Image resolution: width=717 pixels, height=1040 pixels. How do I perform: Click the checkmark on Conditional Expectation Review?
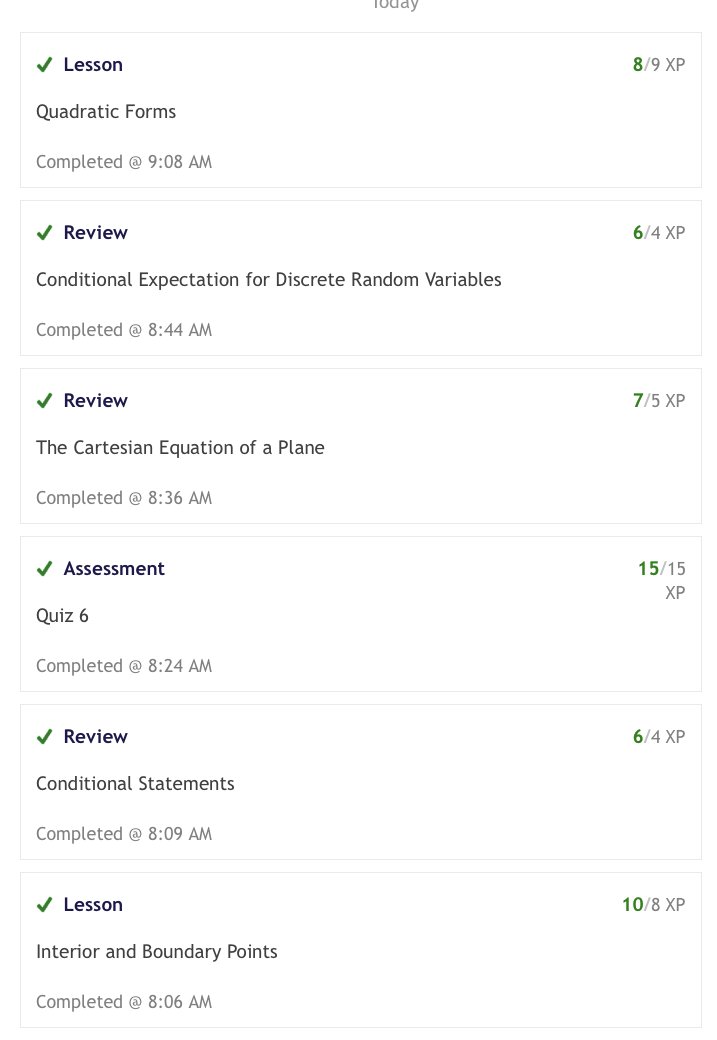(x=44, y=233)
